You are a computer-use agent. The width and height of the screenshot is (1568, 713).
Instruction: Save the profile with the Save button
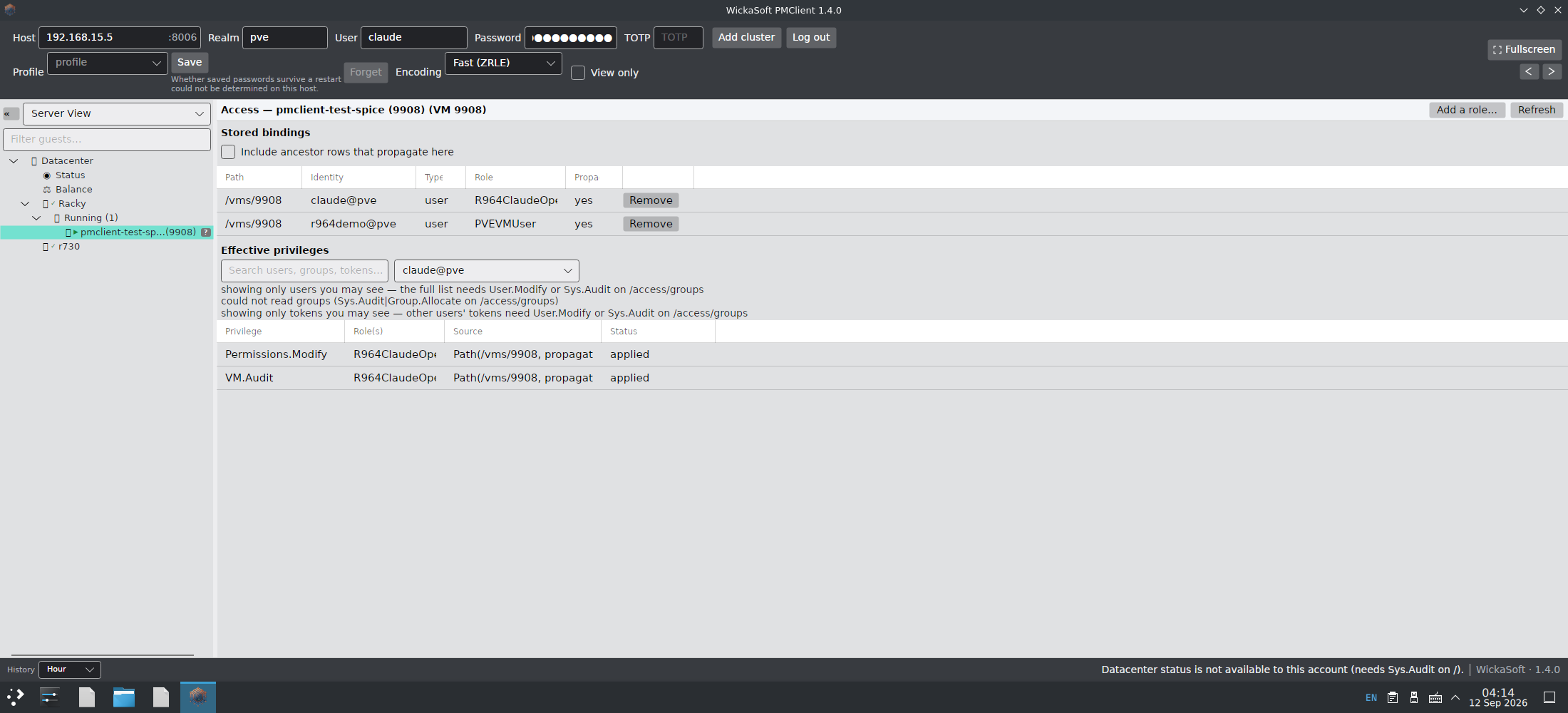190,62
